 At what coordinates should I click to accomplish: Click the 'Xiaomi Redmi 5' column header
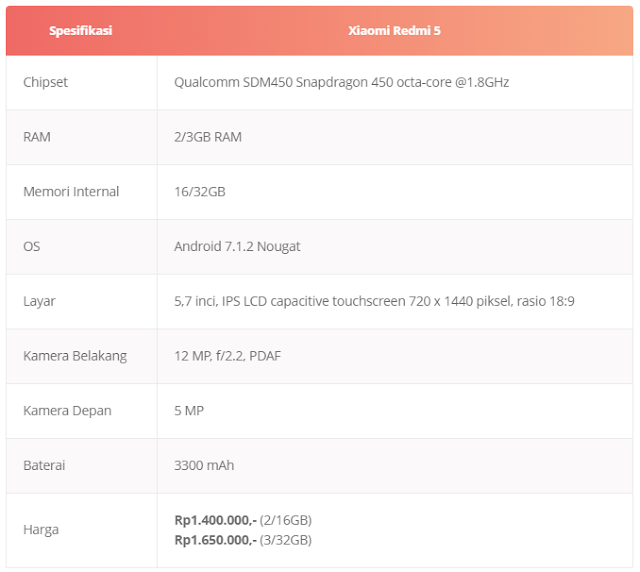[394, 31]
